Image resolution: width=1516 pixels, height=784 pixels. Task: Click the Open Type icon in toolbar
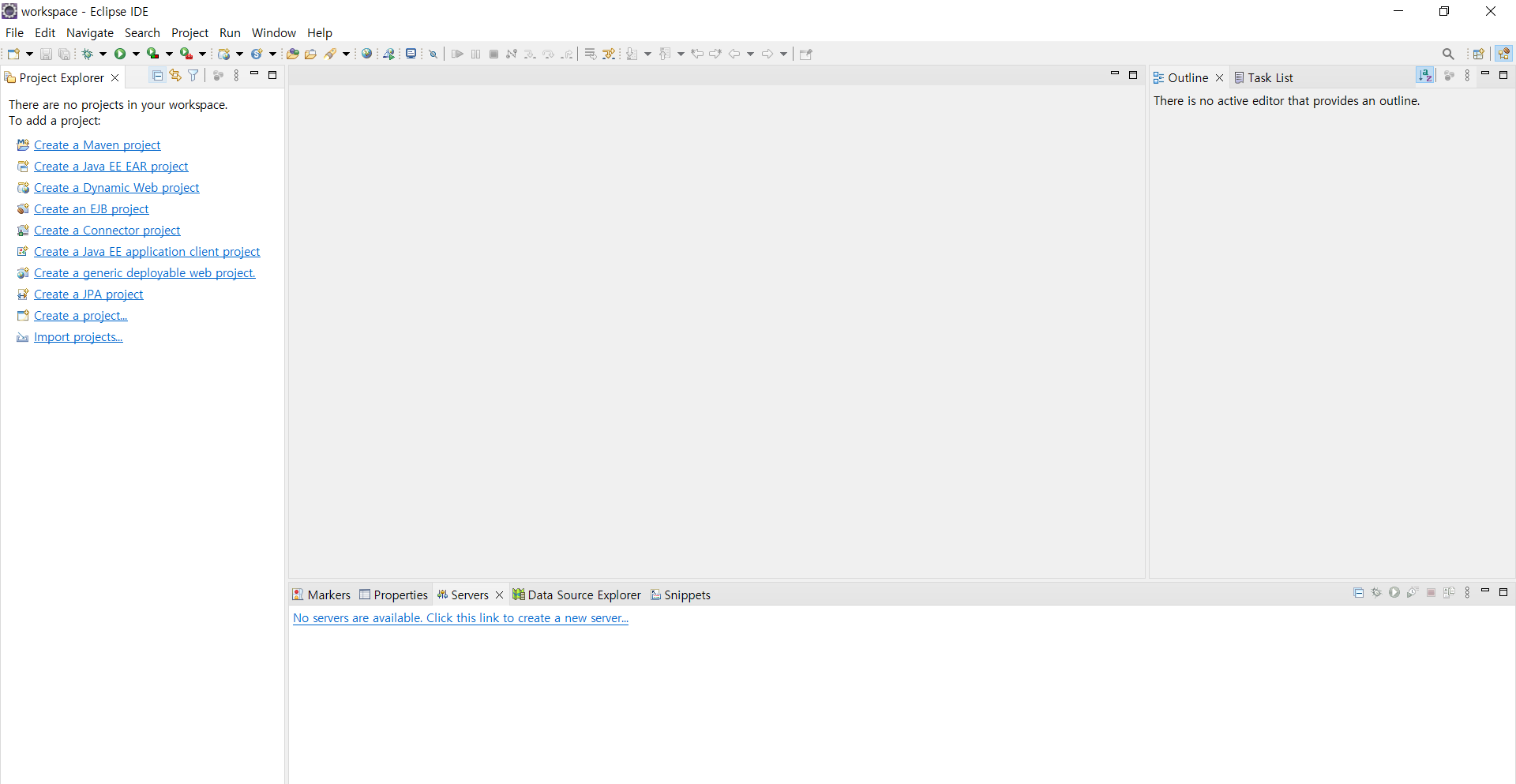click(292, 54)
